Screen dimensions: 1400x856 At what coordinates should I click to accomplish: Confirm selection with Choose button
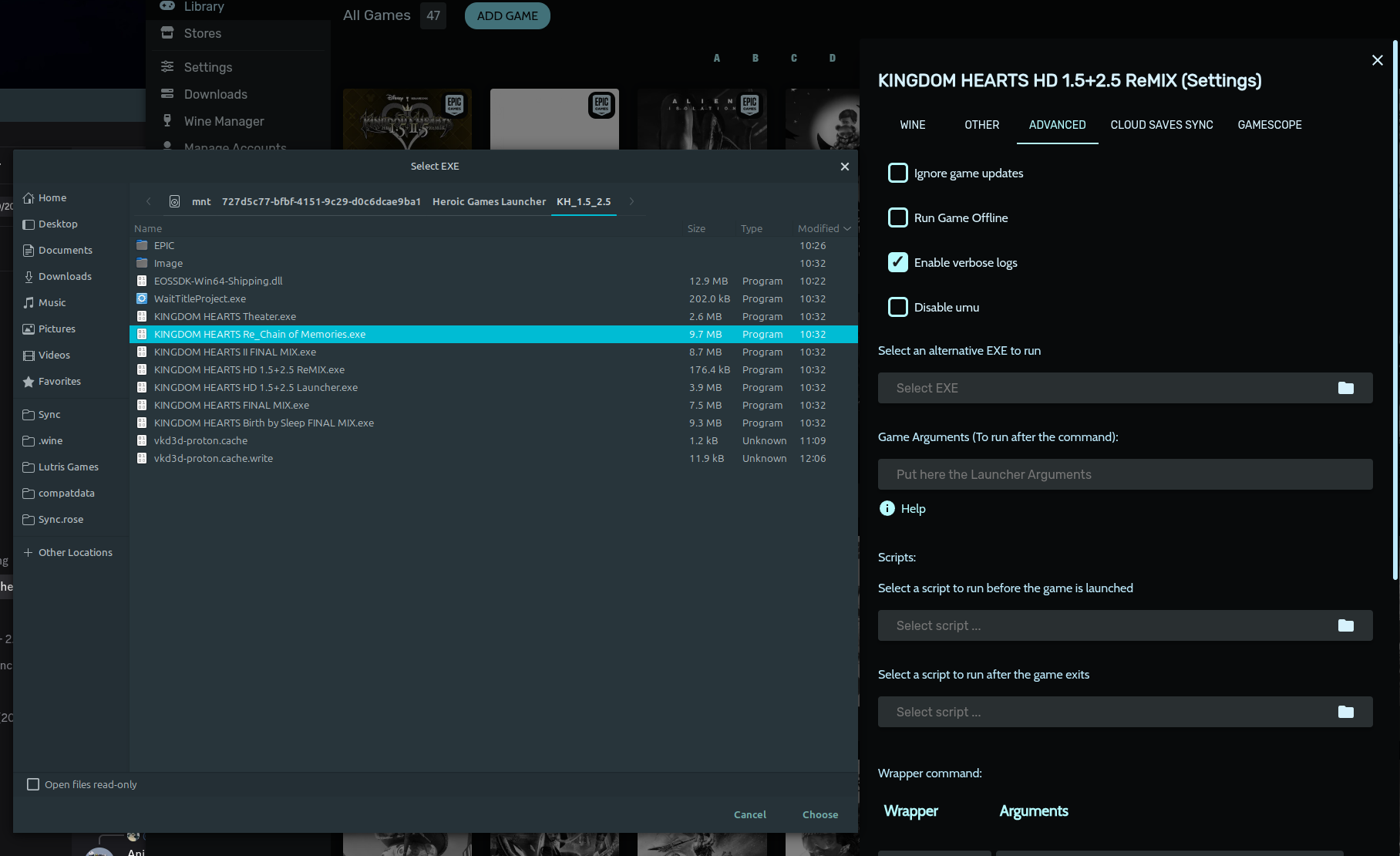(x=820, y=814)
